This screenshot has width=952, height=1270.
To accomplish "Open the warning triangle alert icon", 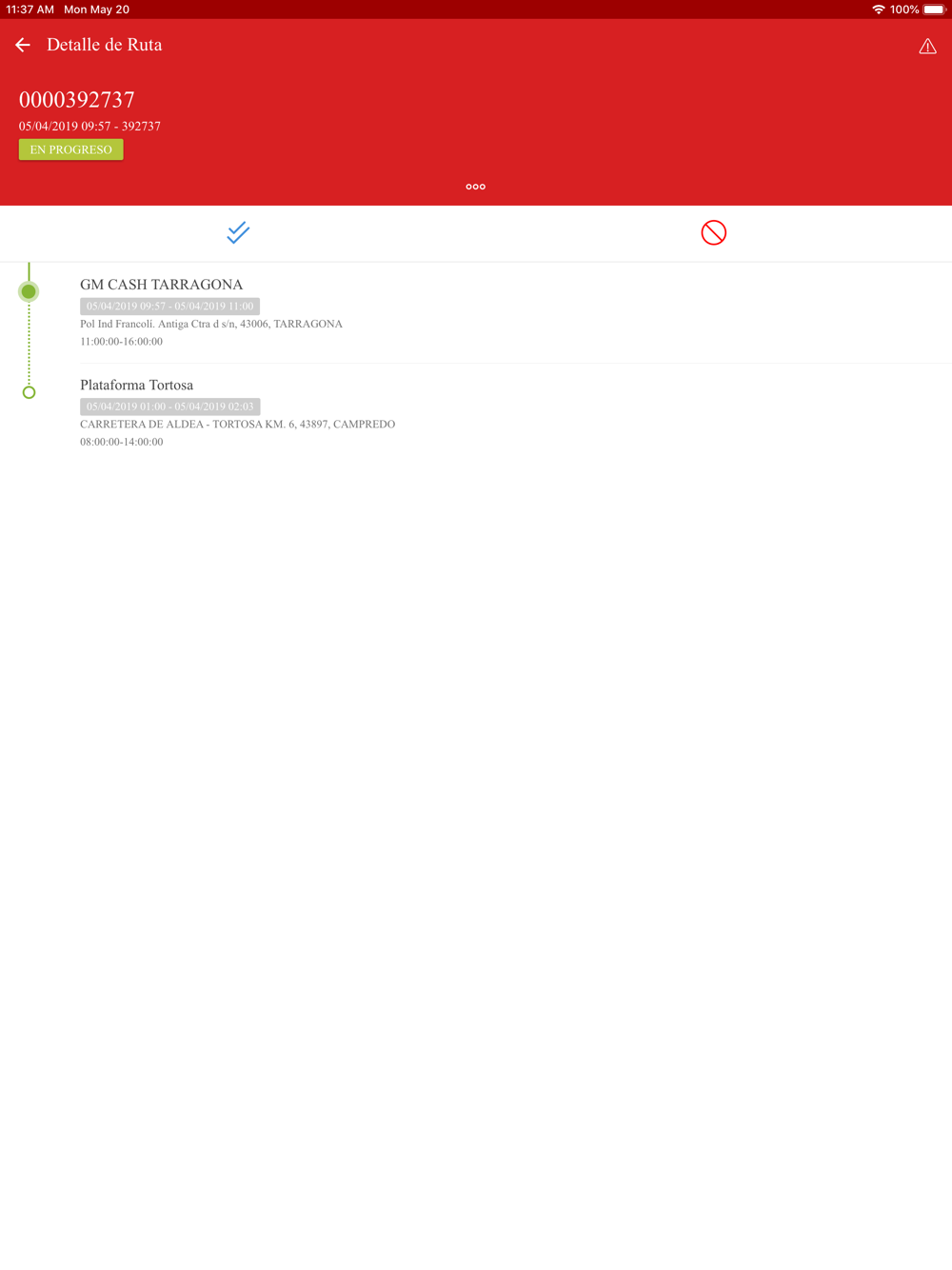I will (x=927, y=46).
